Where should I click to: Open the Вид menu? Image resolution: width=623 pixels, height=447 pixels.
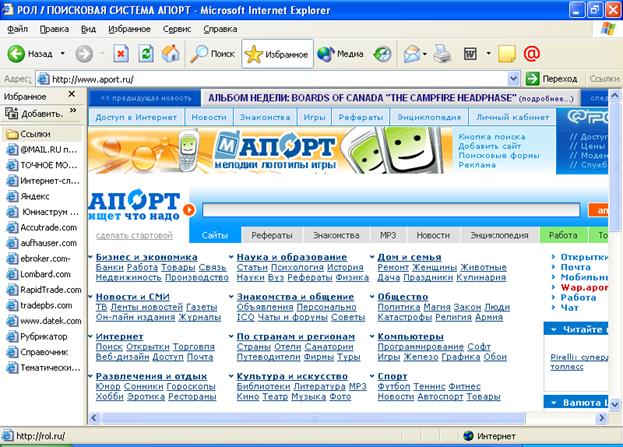click(x=88, y=29)
